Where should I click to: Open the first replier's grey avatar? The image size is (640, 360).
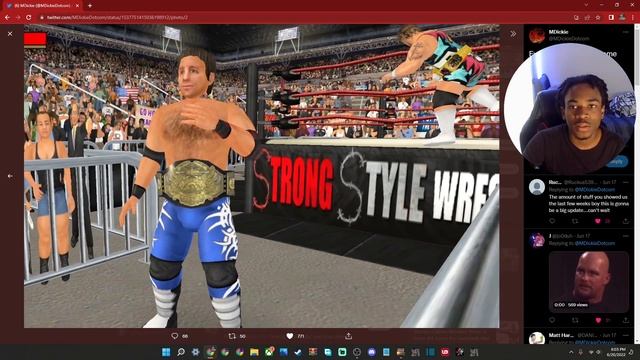(537, 187)
